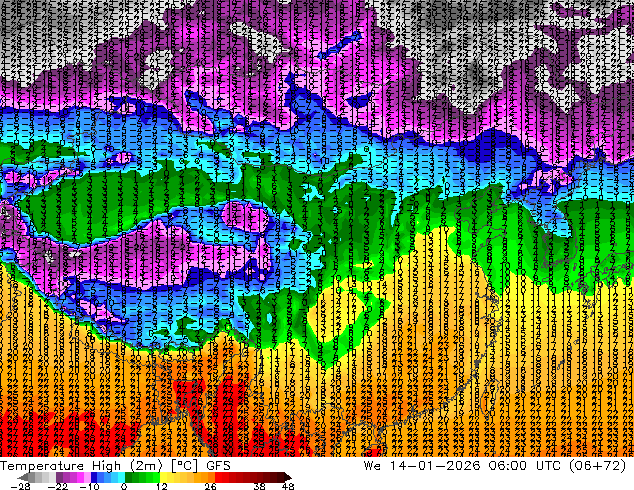Click the 'Temperature High (2m)' map title

pos(81,466)
